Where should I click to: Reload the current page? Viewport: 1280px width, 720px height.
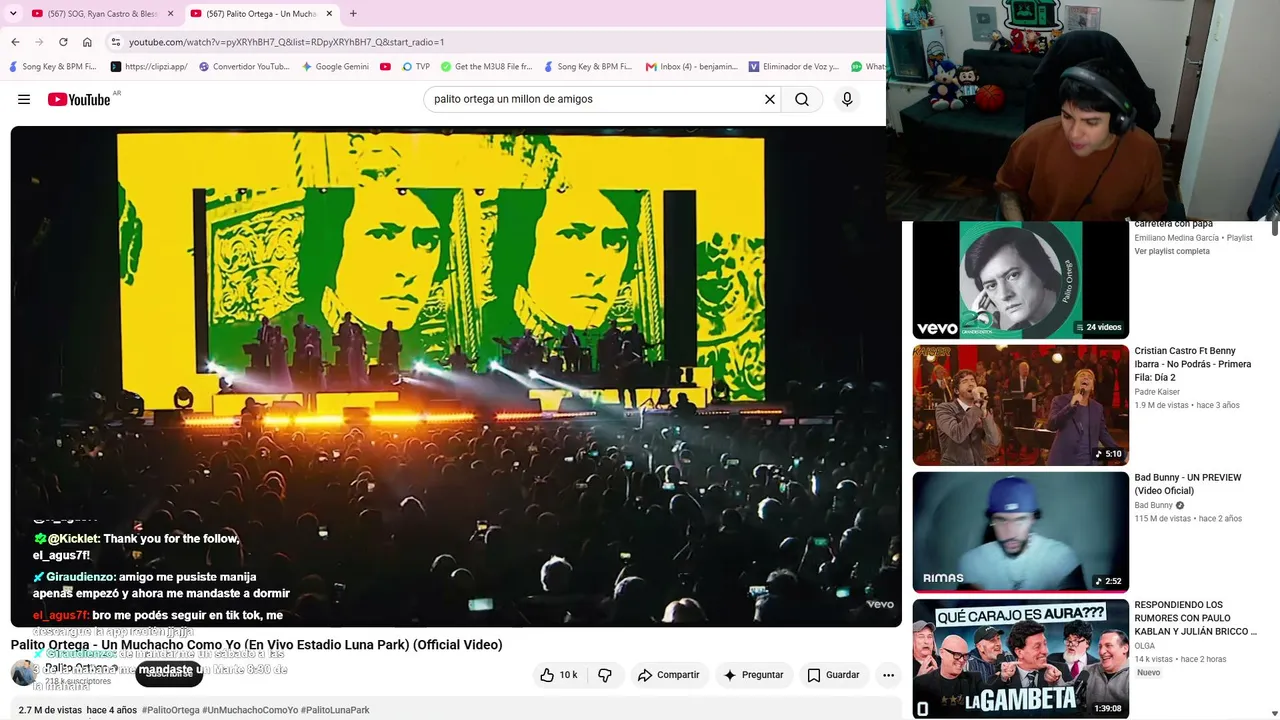(63, 42)
